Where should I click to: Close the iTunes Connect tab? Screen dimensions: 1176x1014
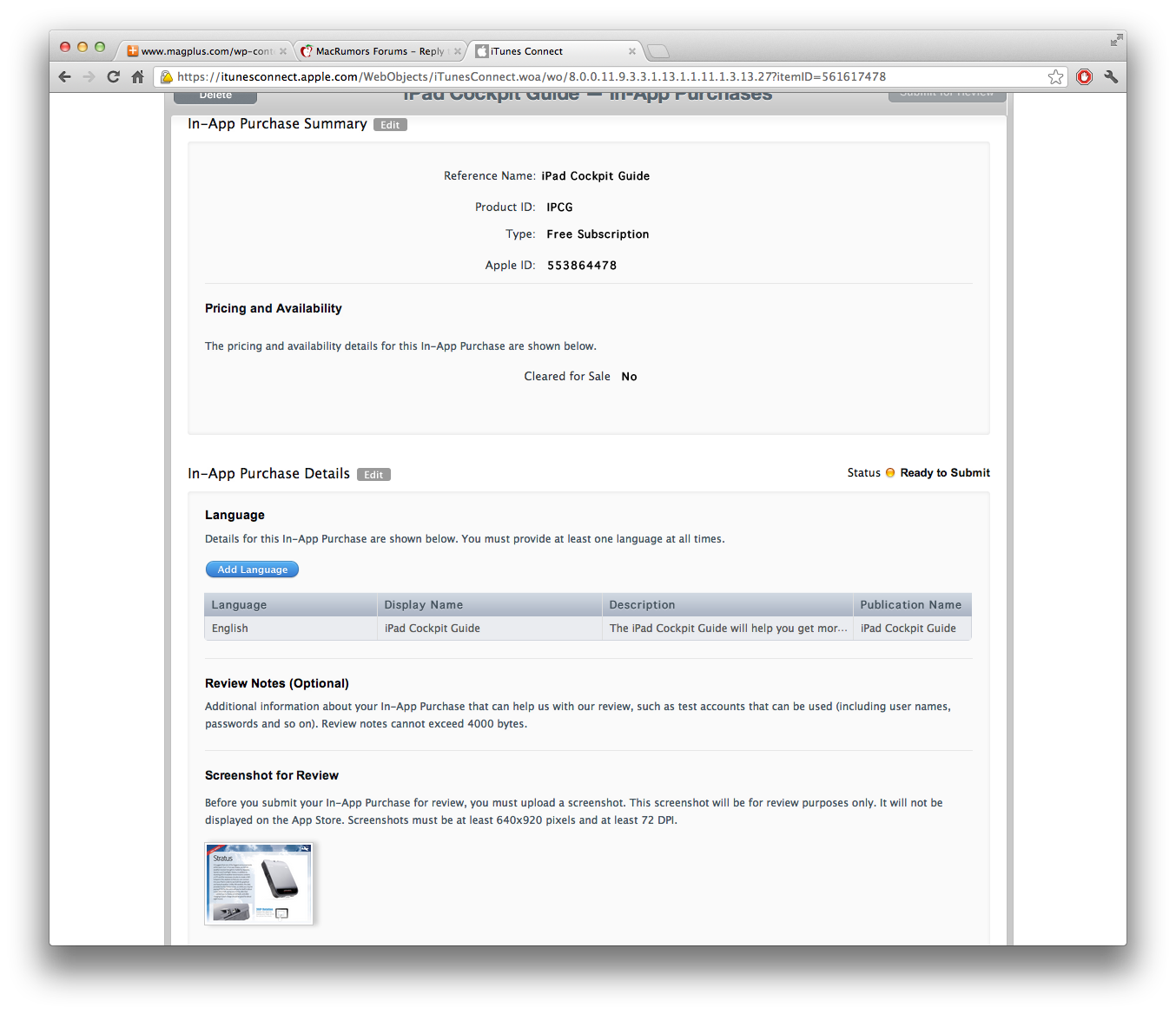[x=632, y=51]
